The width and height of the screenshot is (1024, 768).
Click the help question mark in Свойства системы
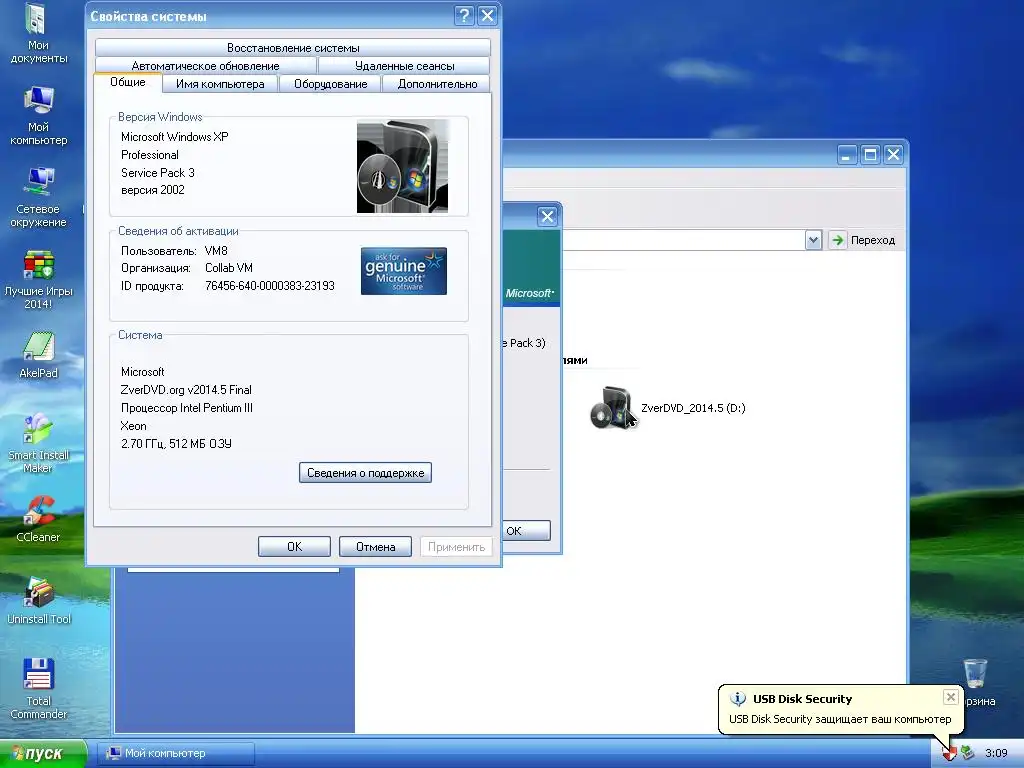pyautogui.click(x=464, y=16)
